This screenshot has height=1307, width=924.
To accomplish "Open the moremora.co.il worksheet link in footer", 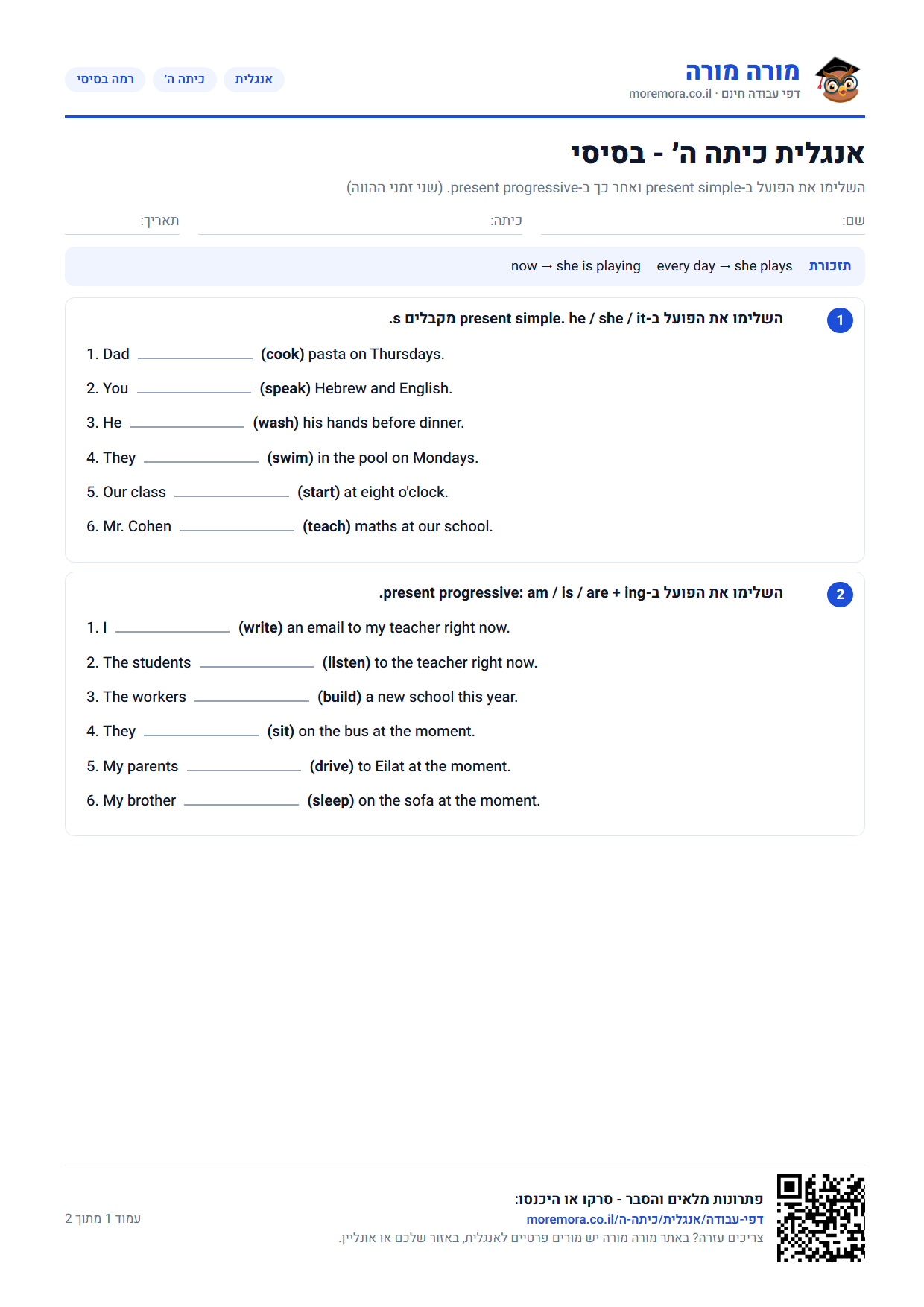I will click(645, 1219).
